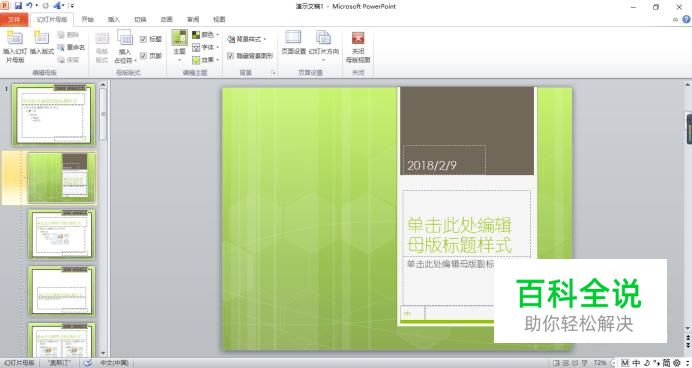
Task: Open Background Styles (背景样式) dropdown
Action: pos(247,39)
